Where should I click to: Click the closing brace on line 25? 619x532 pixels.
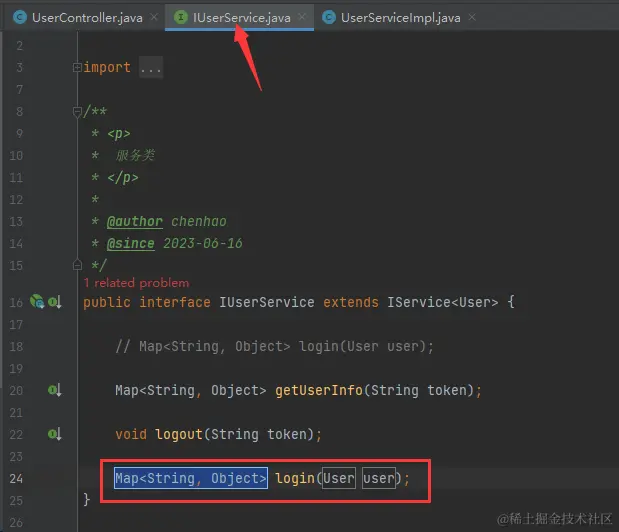pyautogui.click(x=86, y=500)
